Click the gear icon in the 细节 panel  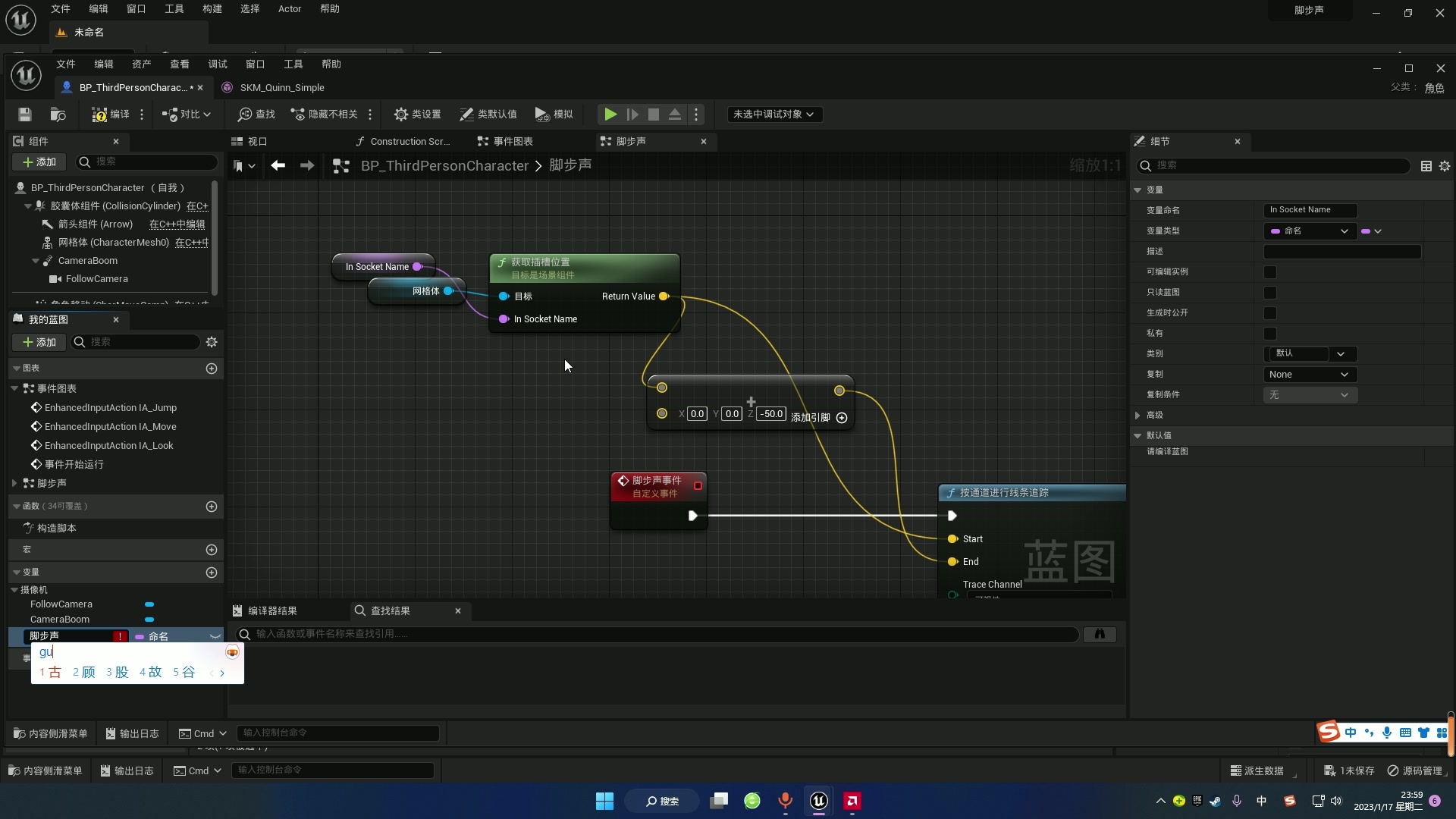(1445, 165)
